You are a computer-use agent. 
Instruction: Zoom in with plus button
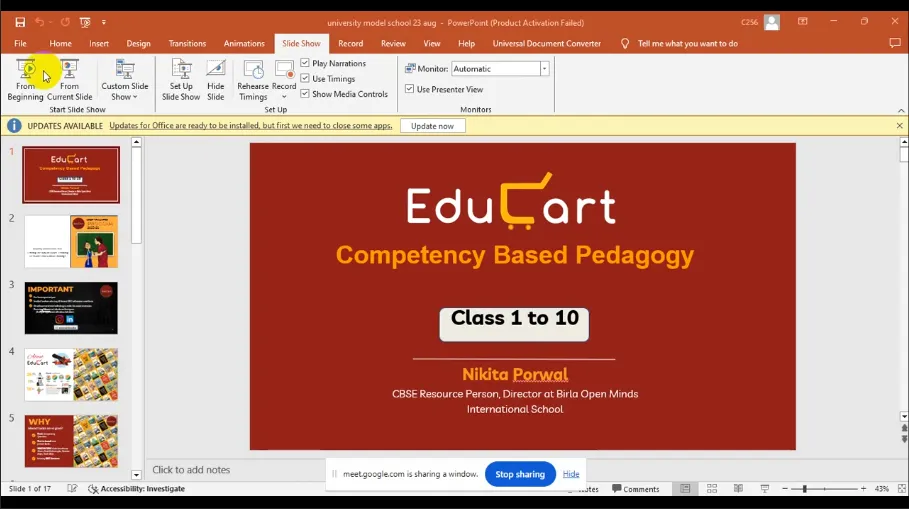863,489
